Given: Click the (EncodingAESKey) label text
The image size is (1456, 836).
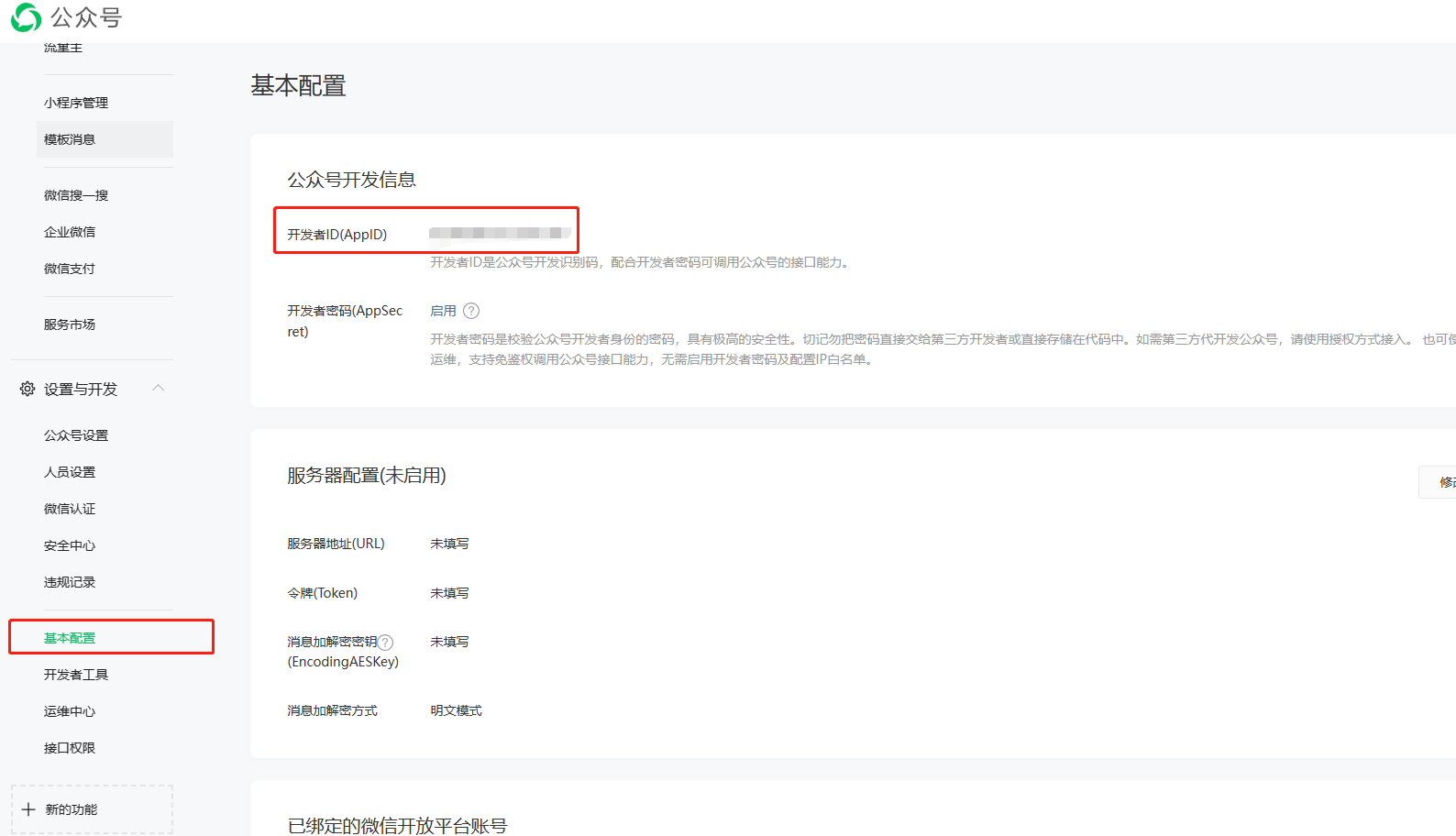Looking at the screenshot, I should tap(343, 662).
